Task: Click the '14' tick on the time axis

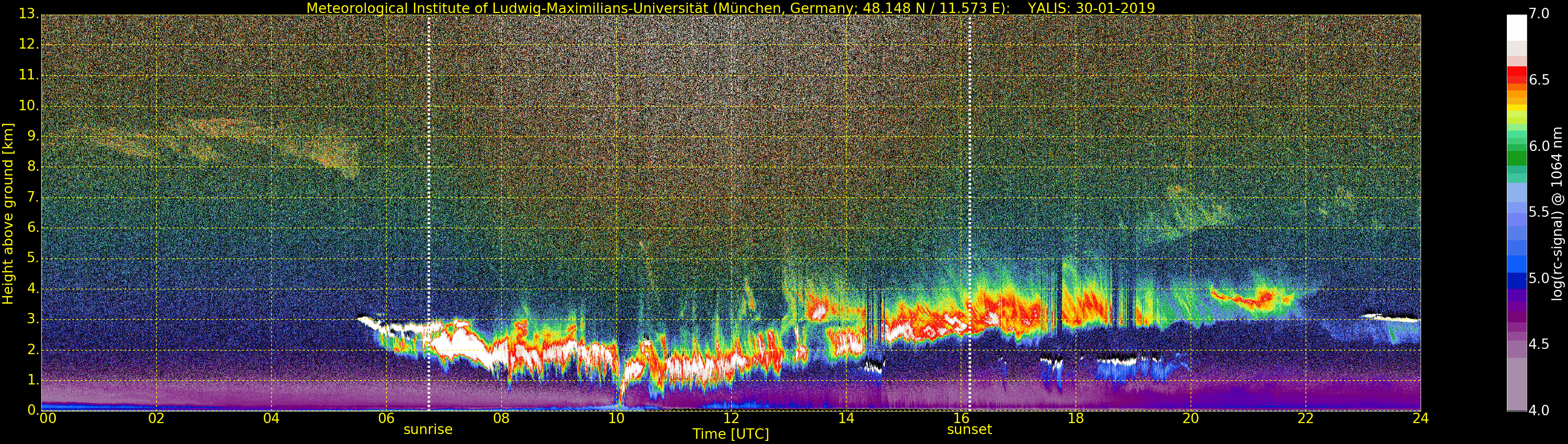Action: [x=846, y=418]
